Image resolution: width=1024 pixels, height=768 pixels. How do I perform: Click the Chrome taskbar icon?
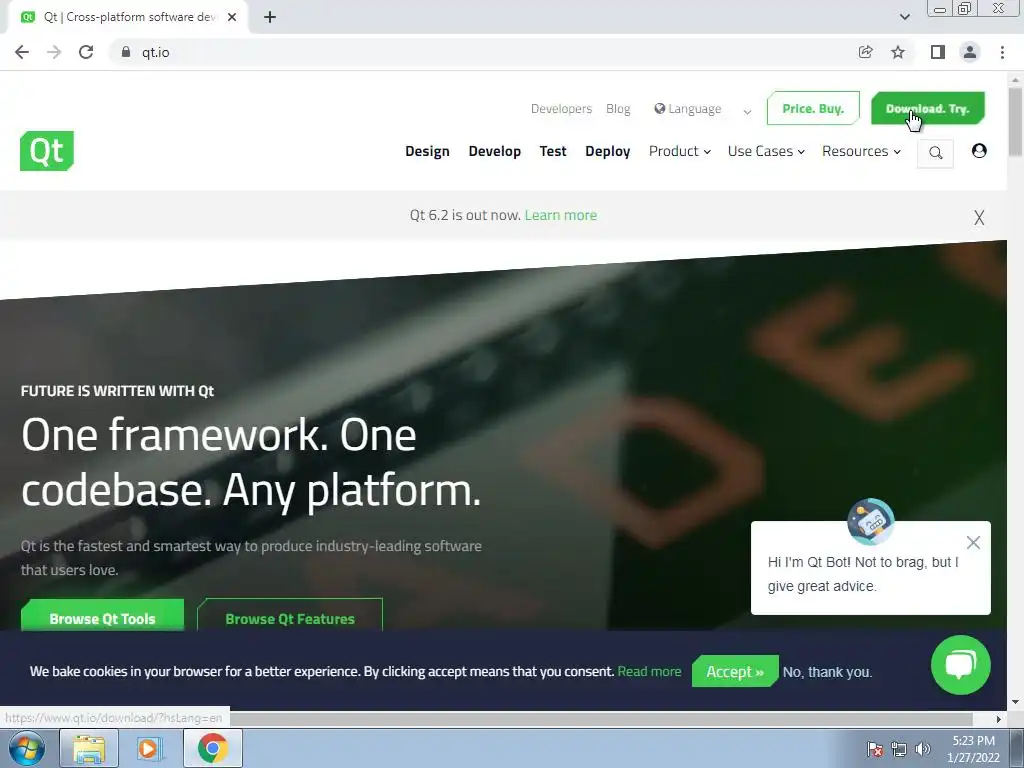[212, 748]
